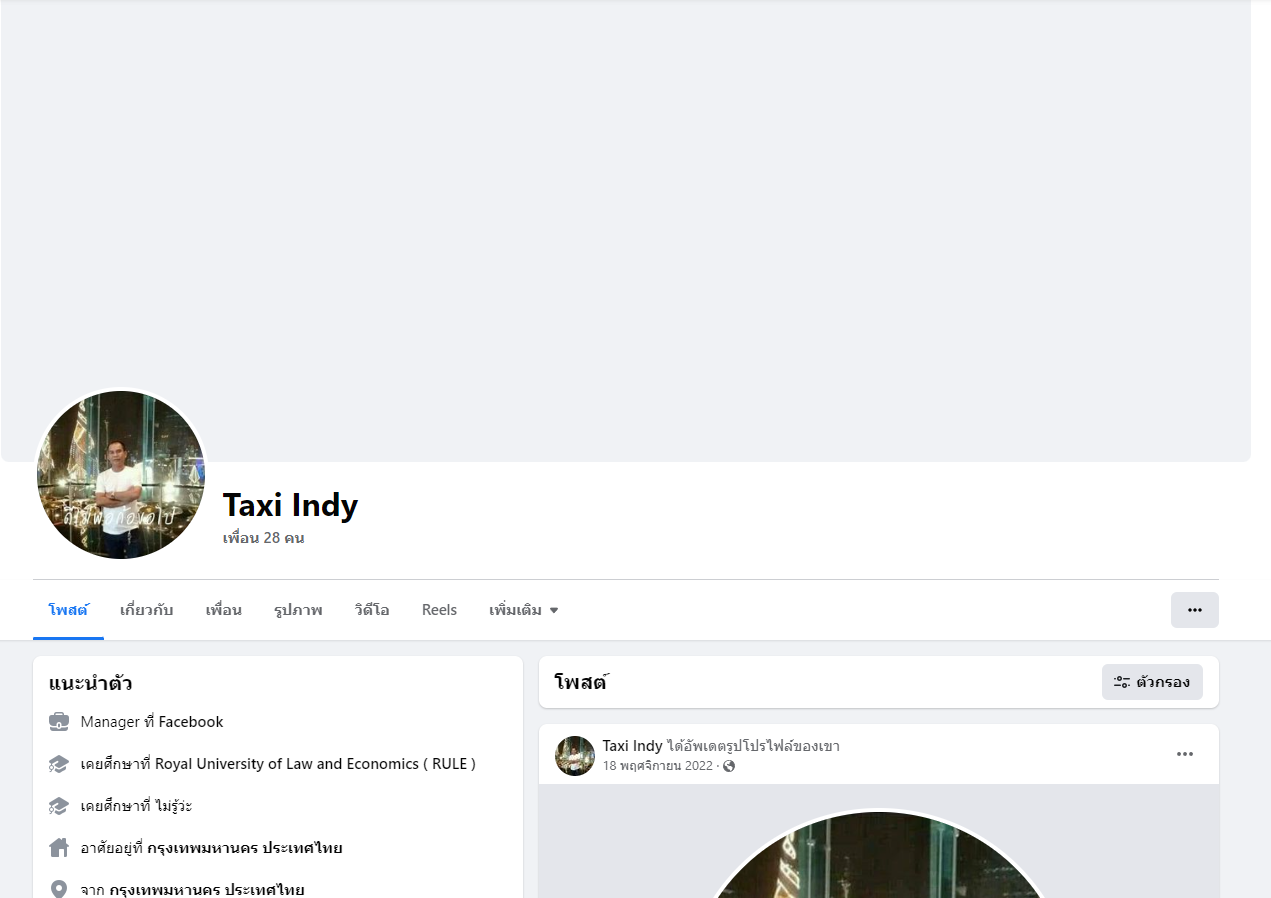Open Taxi Indy's large profile picture
The image size is (1271, 898).
coord(121,474)
